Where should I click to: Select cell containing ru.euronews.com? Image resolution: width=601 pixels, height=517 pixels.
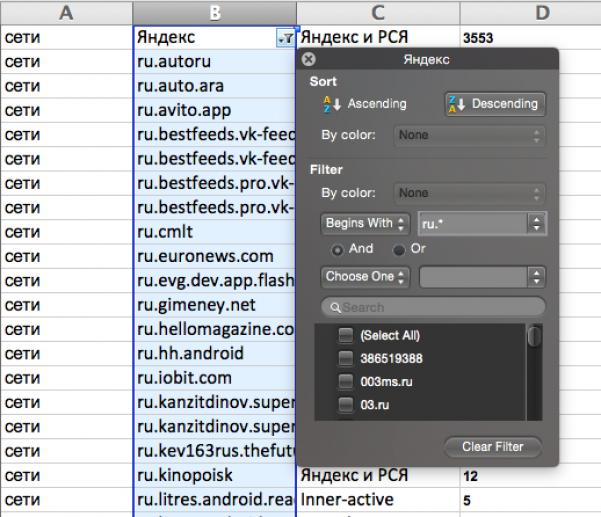point(215,256)
